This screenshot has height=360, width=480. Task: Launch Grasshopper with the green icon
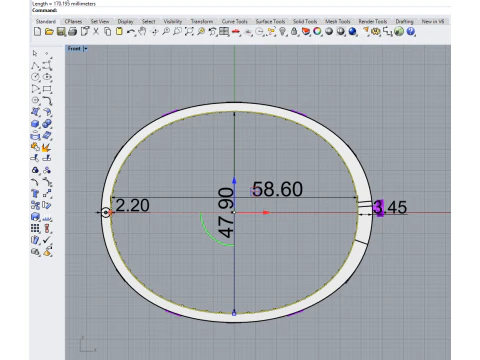(399, 32)
